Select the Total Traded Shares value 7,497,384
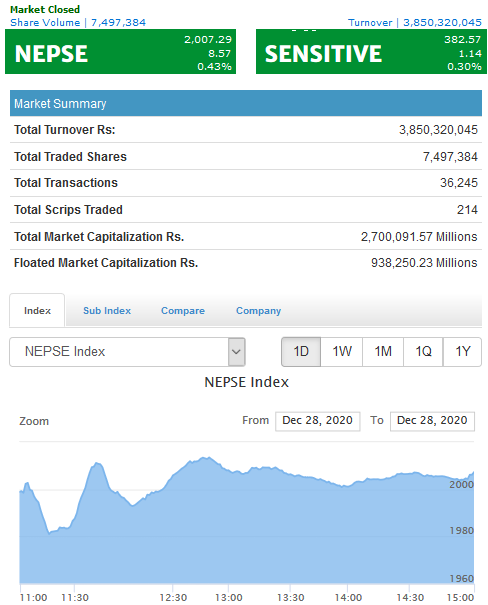This screenshot has height=605, width=488. 450,157
